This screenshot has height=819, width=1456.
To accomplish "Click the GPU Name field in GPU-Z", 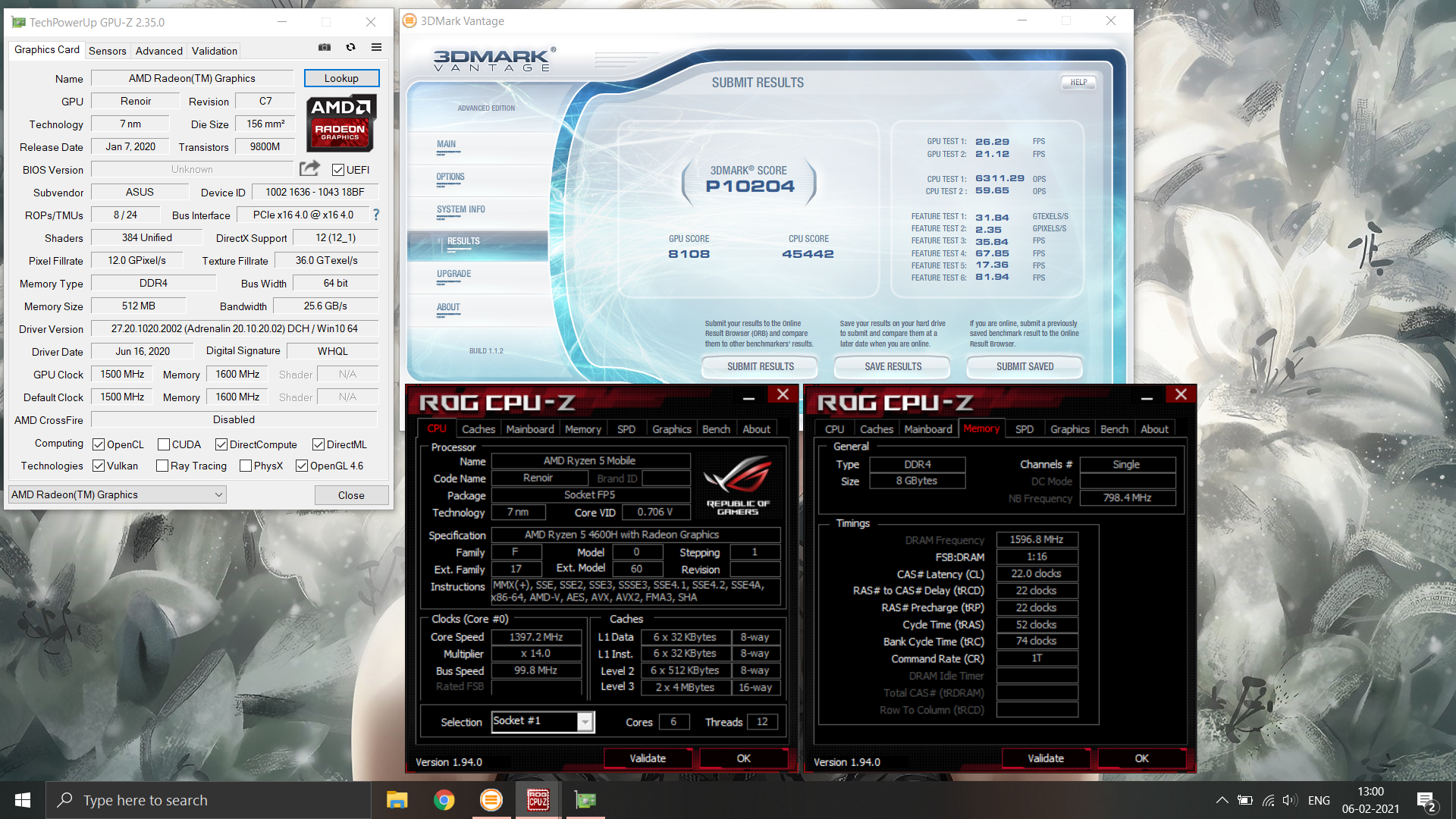I will pos(192,78).
